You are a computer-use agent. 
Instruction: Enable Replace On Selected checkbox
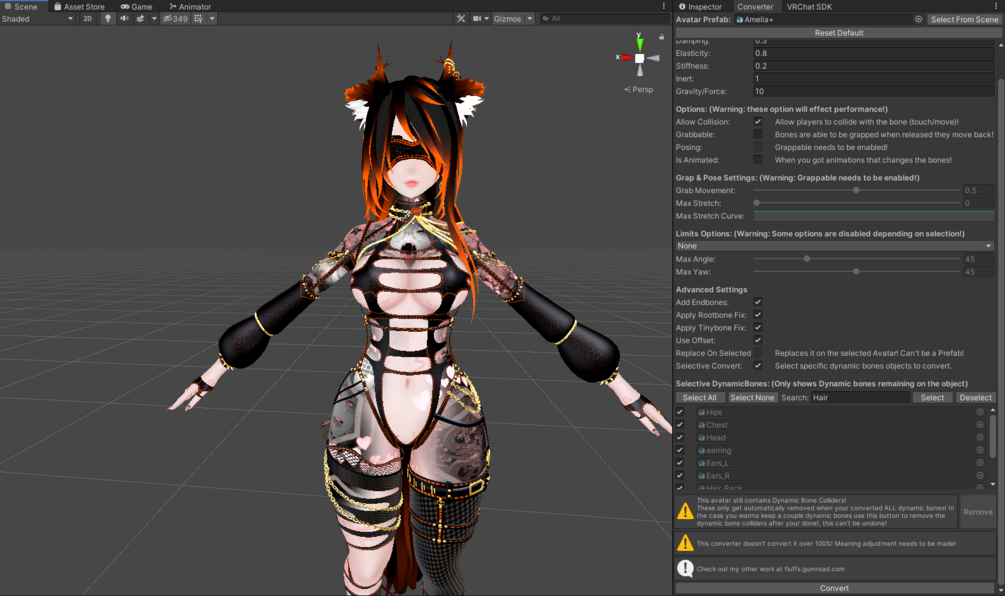coord(758,353)
